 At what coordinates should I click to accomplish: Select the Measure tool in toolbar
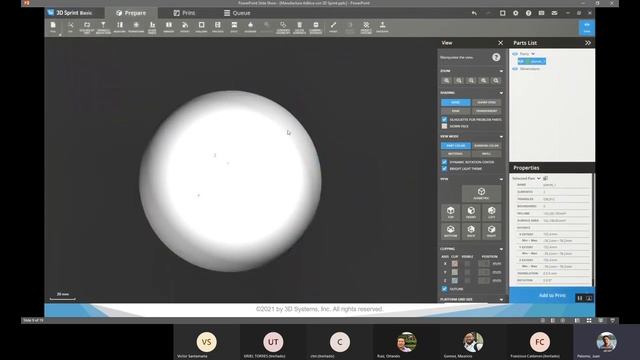point(120,27)
